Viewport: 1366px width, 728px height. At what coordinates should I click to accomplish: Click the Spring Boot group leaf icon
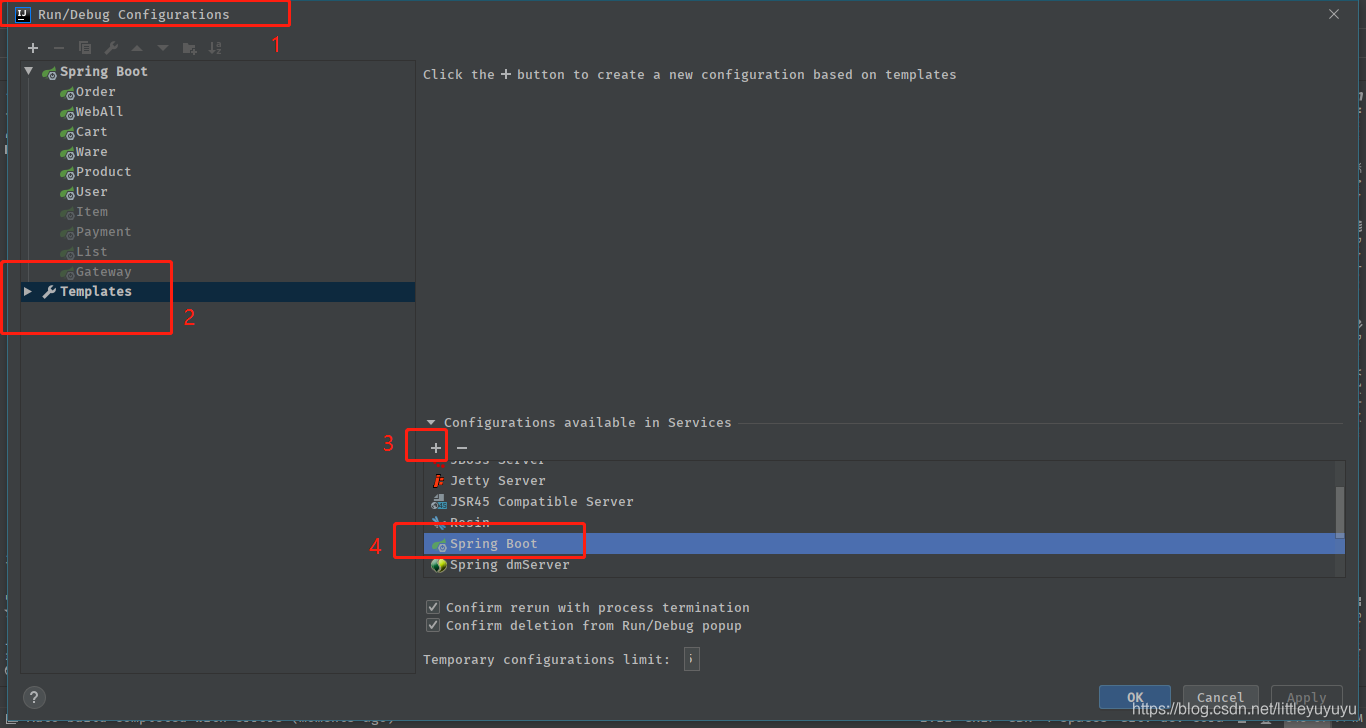49,72
